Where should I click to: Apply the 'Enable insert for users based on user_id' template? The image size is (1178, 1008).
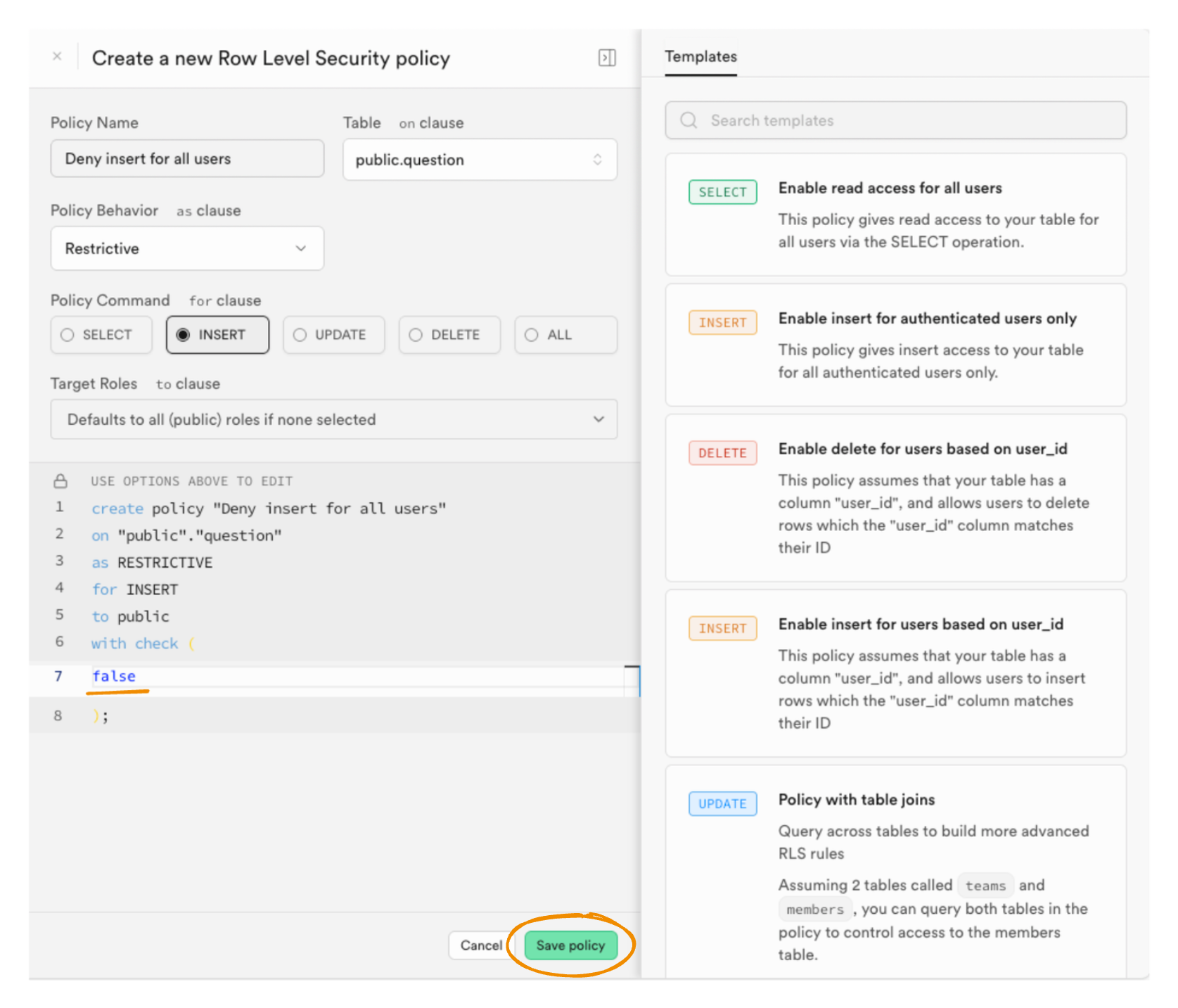point(895,672)
